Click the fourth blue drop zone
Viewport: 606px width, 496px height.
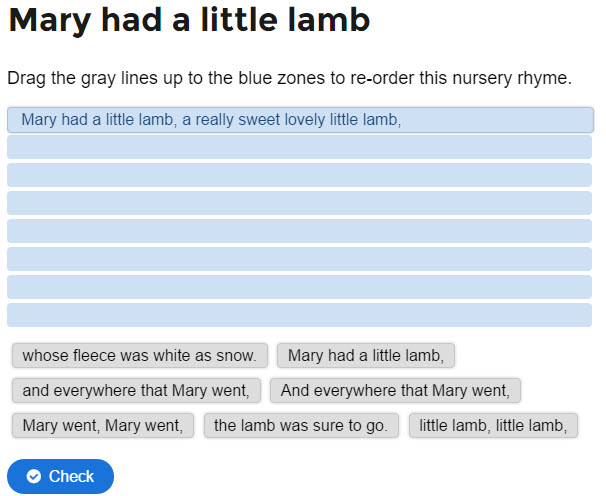(300, 203)
